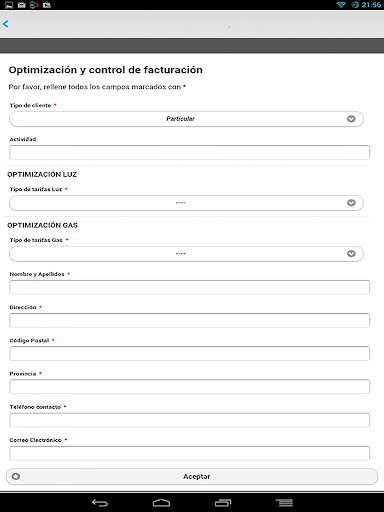Tap the Wi-Fi status bar icon

341,5
